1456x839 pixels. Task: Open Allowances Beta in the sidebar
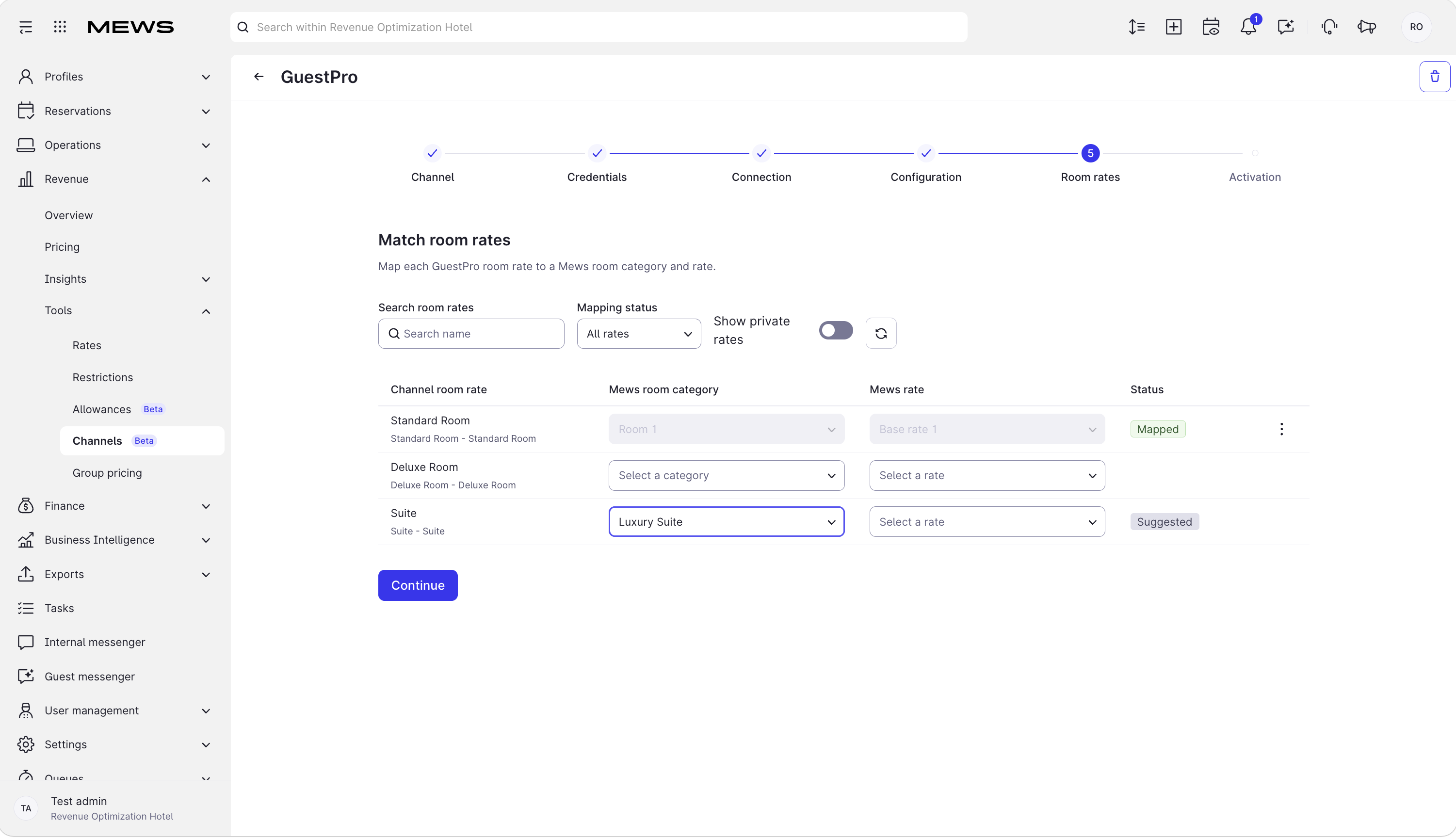119,409
